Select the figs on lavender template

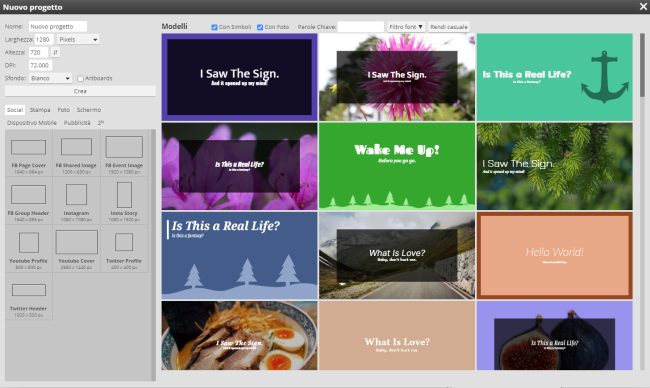555,335
